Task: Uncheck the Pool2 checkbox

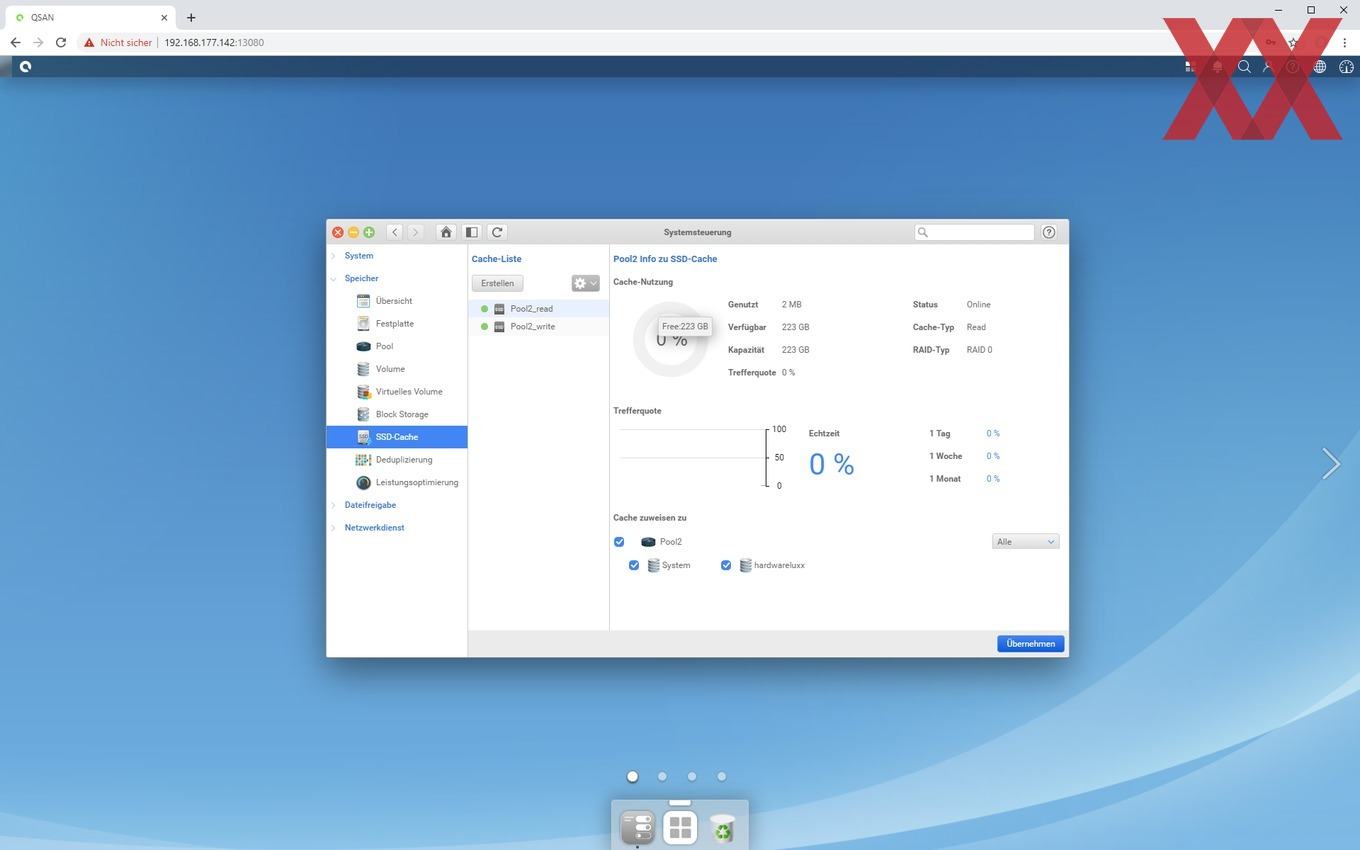Action: 619,542
